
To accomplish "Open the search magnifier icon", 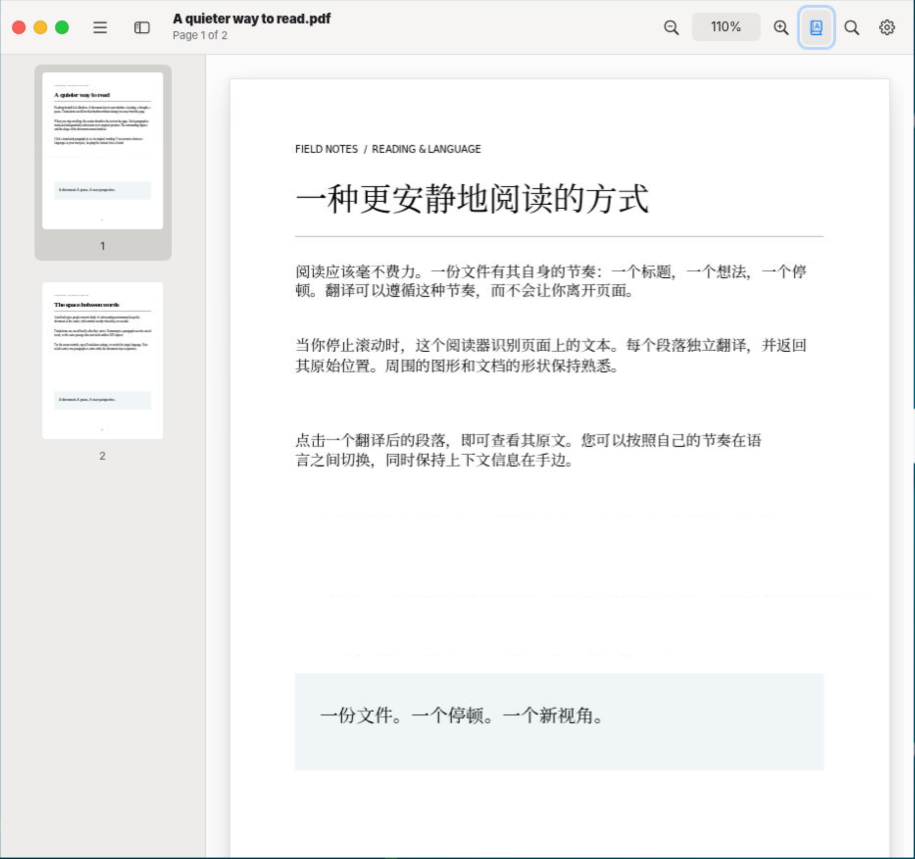I will click(x=851, y=27).
